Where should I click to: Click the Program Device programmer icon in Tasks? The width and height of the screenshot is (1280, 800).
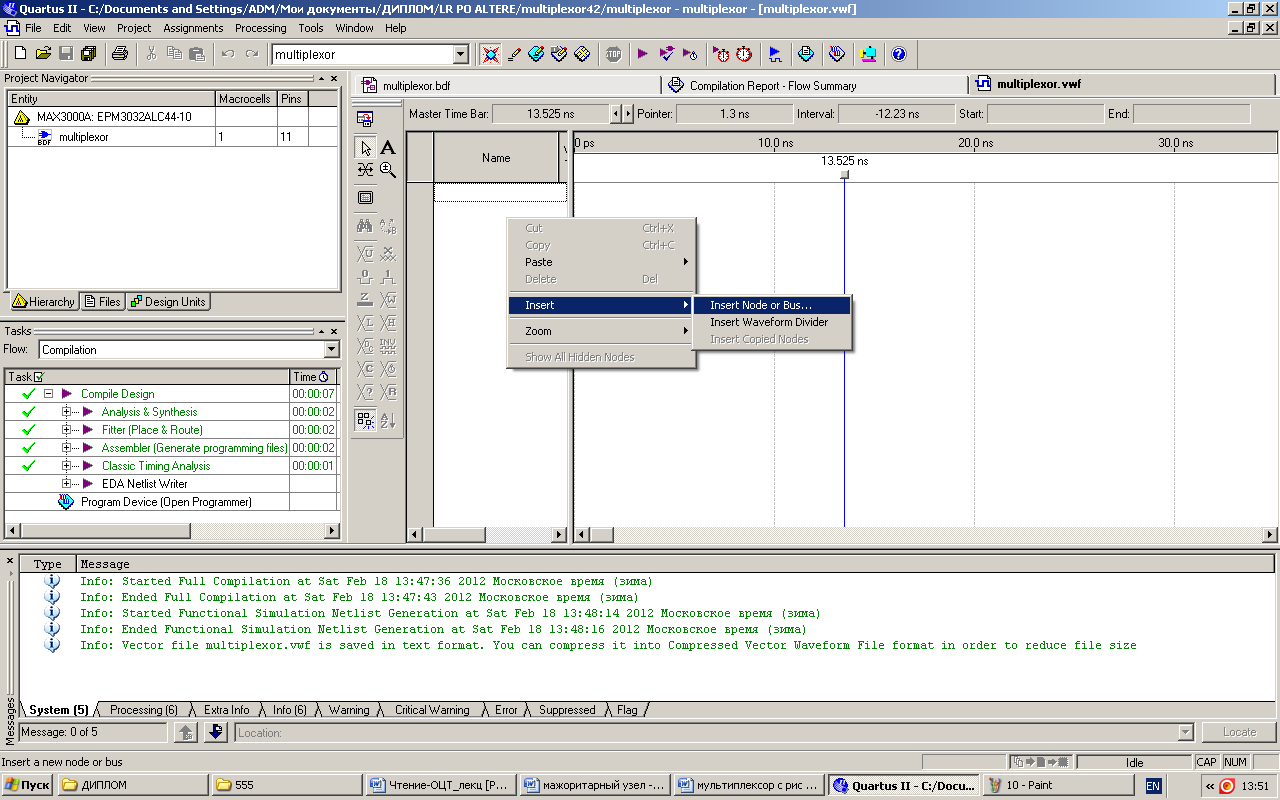pos(66,502)
